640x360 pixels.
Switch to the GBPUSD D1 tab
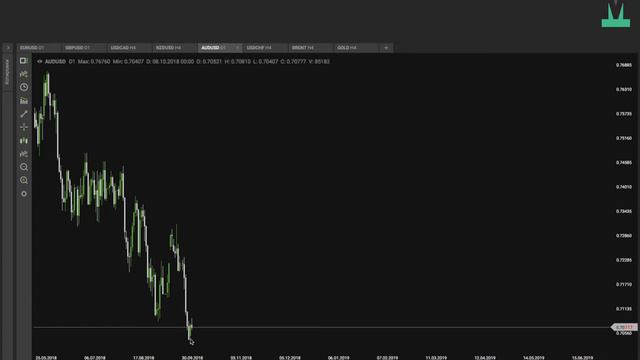click(x=84, y=48)
